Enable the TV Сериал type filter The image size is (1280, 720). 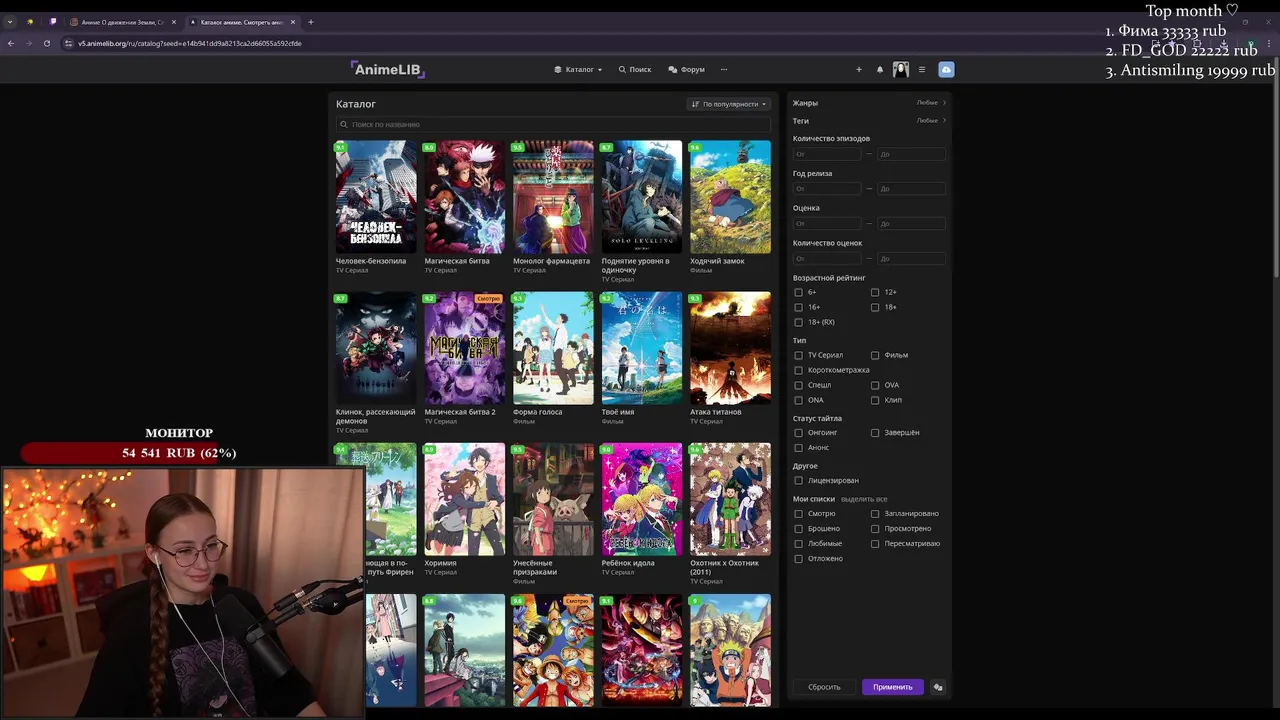tap(798, 355)
